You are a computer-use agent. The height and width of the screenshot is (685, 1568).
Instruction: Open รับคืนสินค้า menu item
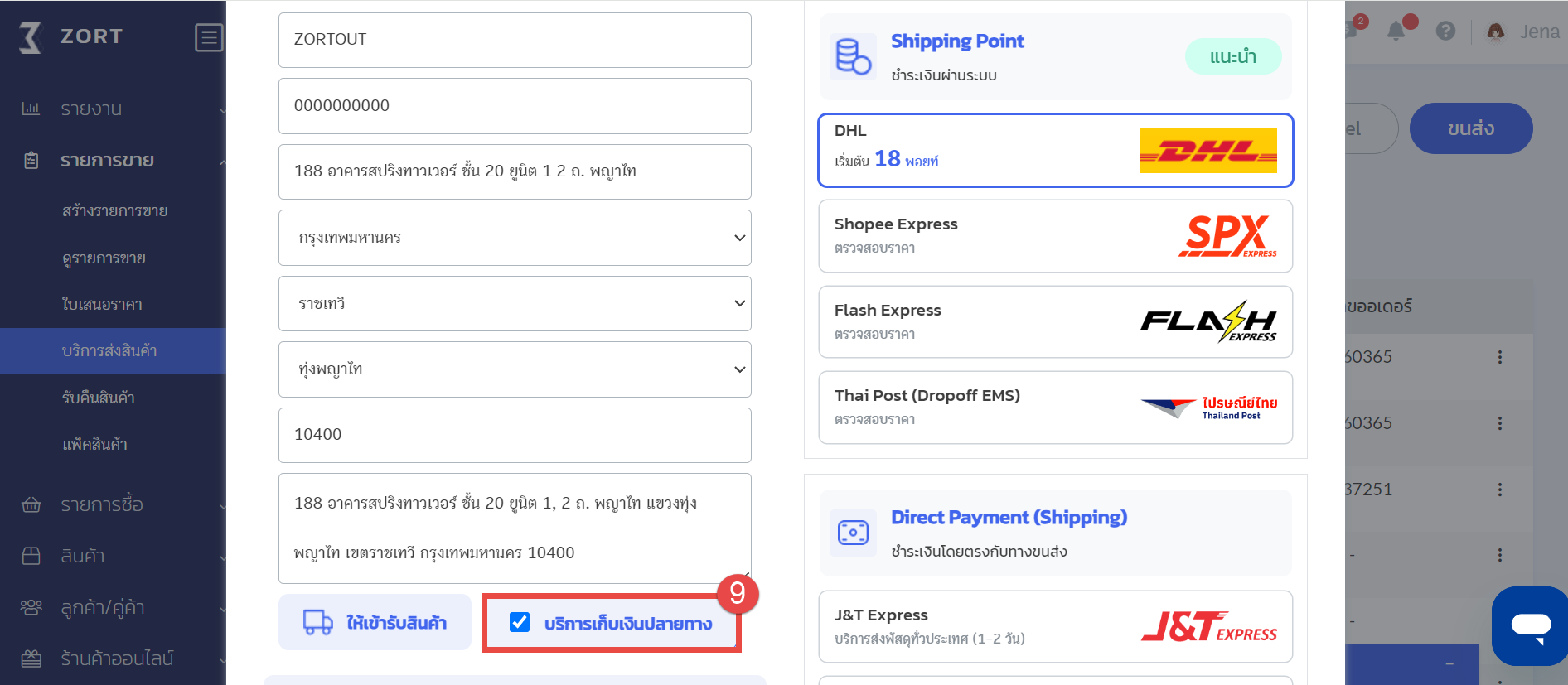pyautogui.click(x=98, y=398)
